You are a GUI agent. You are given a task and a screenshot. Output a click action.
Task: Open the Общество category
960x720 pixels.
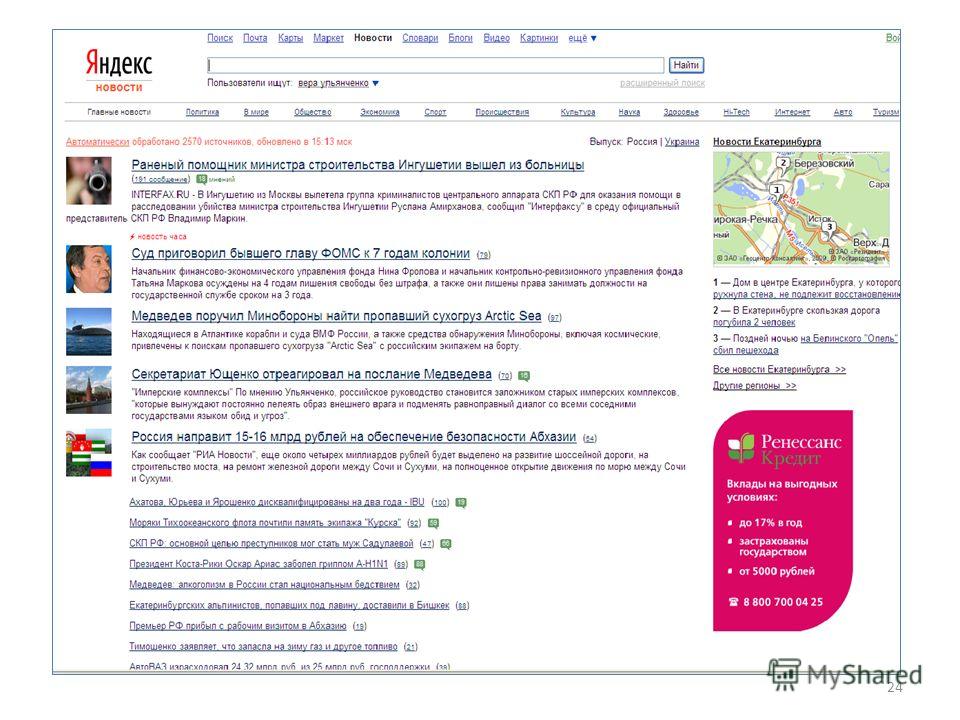tap(313, 112)
